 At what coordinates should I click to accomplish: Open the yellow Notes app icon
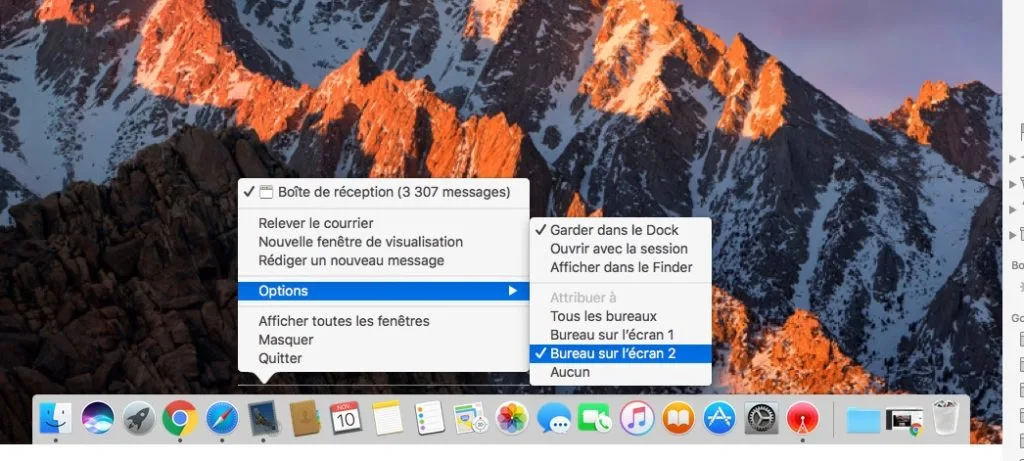pos(388,418)
